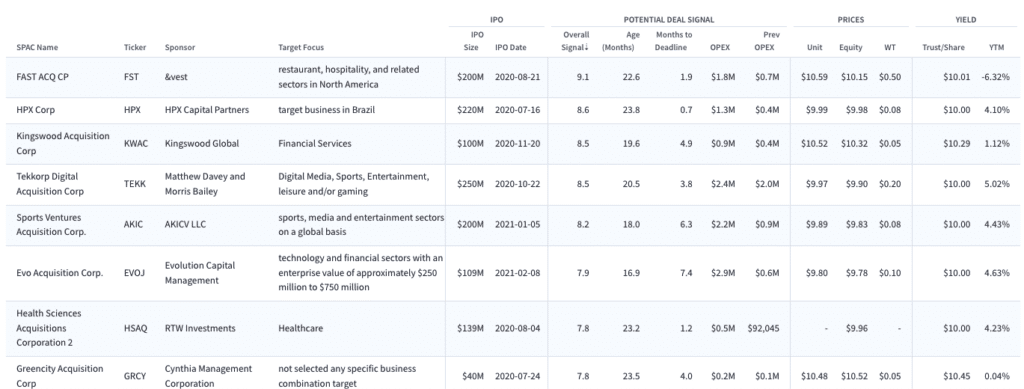Click the GRCY ticker cell
Image resolution: width=1024 pixels, height=389 pixels.
click(134, 377)
